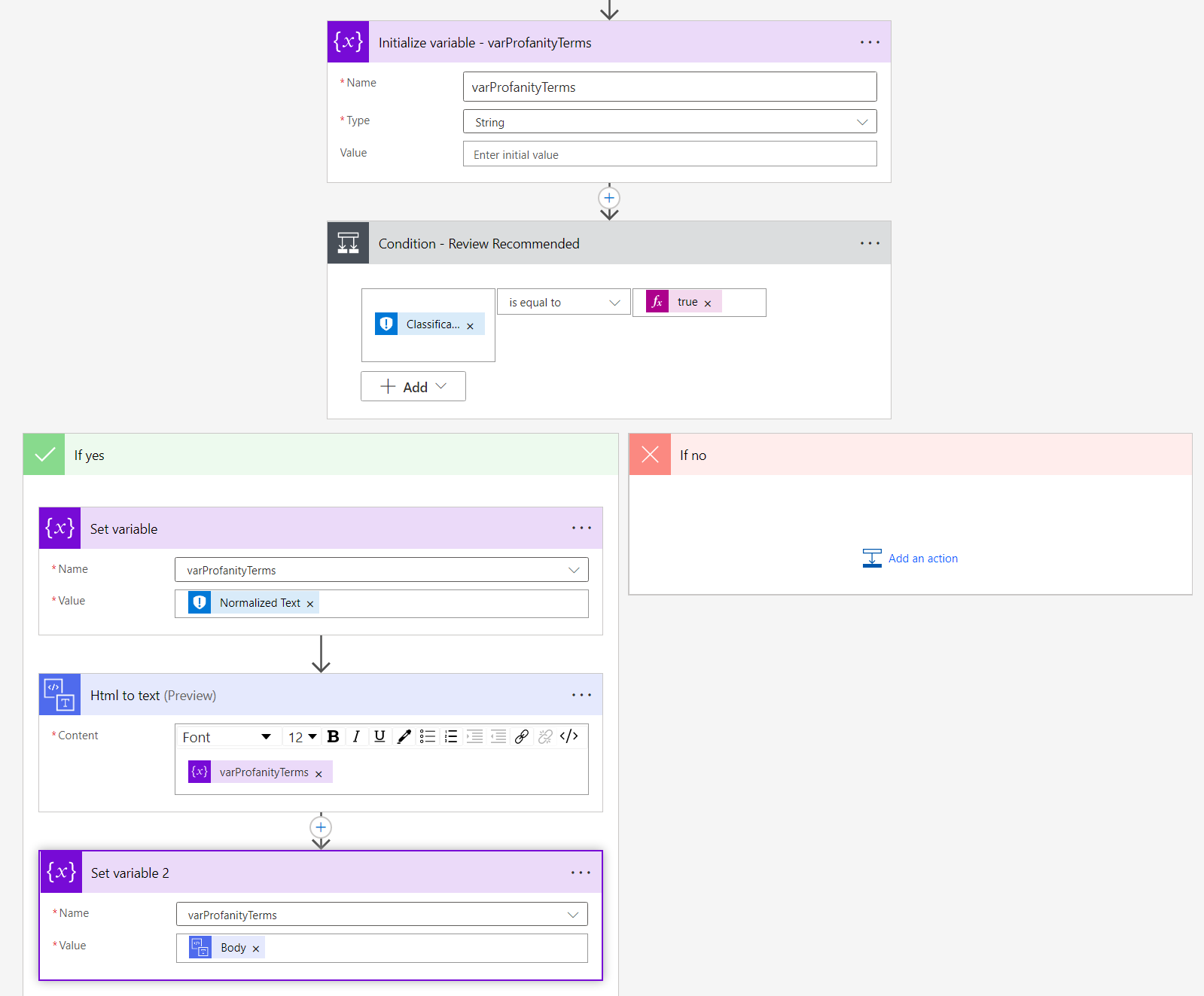Open the Font family dropdown

(x=227, y=737)
